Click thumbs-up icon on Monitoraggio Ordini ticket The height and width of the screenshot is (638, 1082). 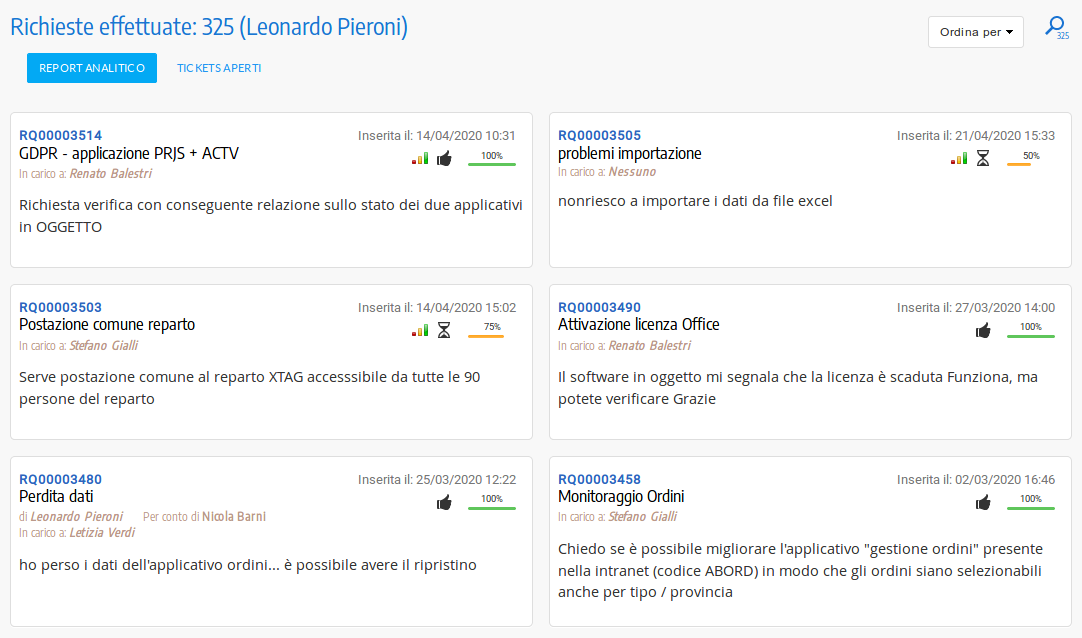point(983,502)
